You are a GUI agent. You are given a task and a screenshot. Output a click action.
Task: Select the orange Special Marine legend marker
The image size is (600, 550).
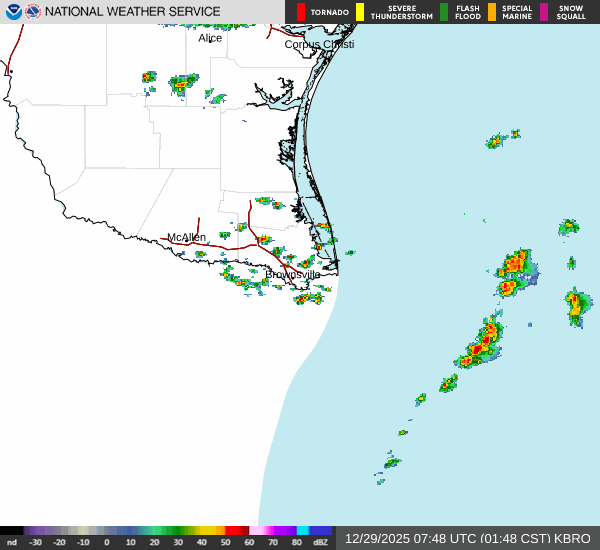pos(492,12)
